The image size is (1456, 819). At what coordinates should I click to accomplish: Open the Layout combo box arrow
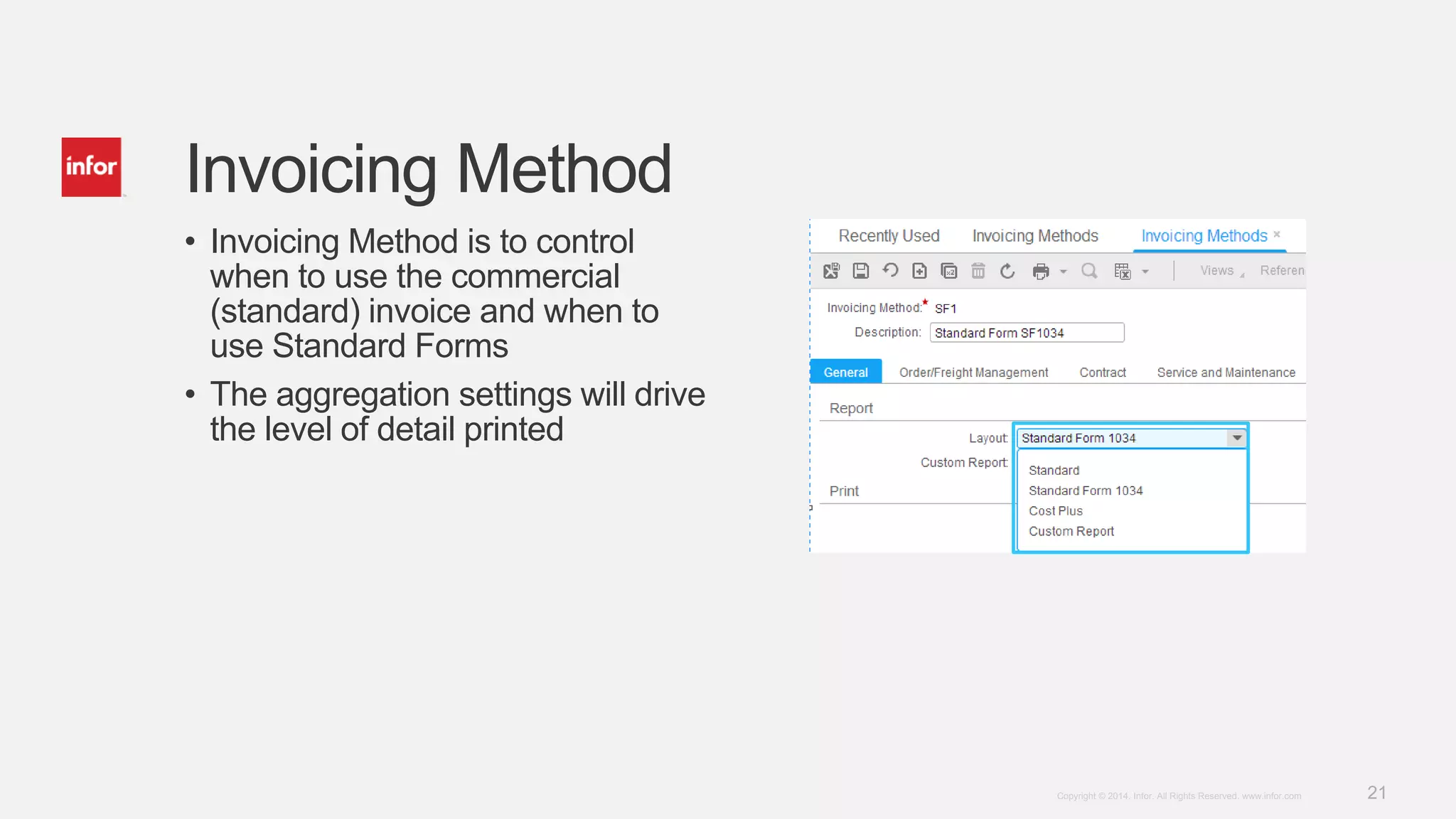click(x=1237, y=438)
